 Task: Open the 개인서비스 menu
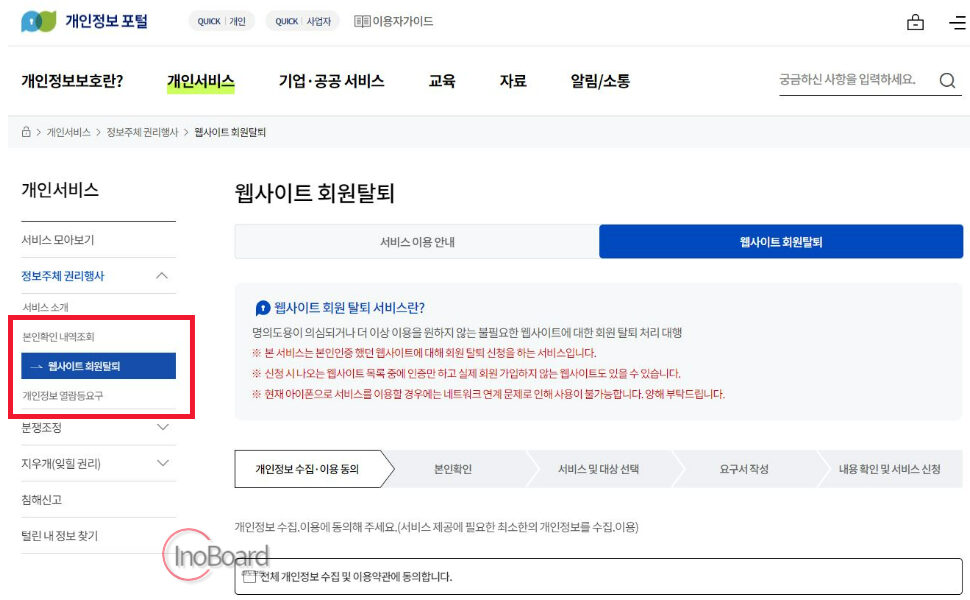tap(200, 81)
